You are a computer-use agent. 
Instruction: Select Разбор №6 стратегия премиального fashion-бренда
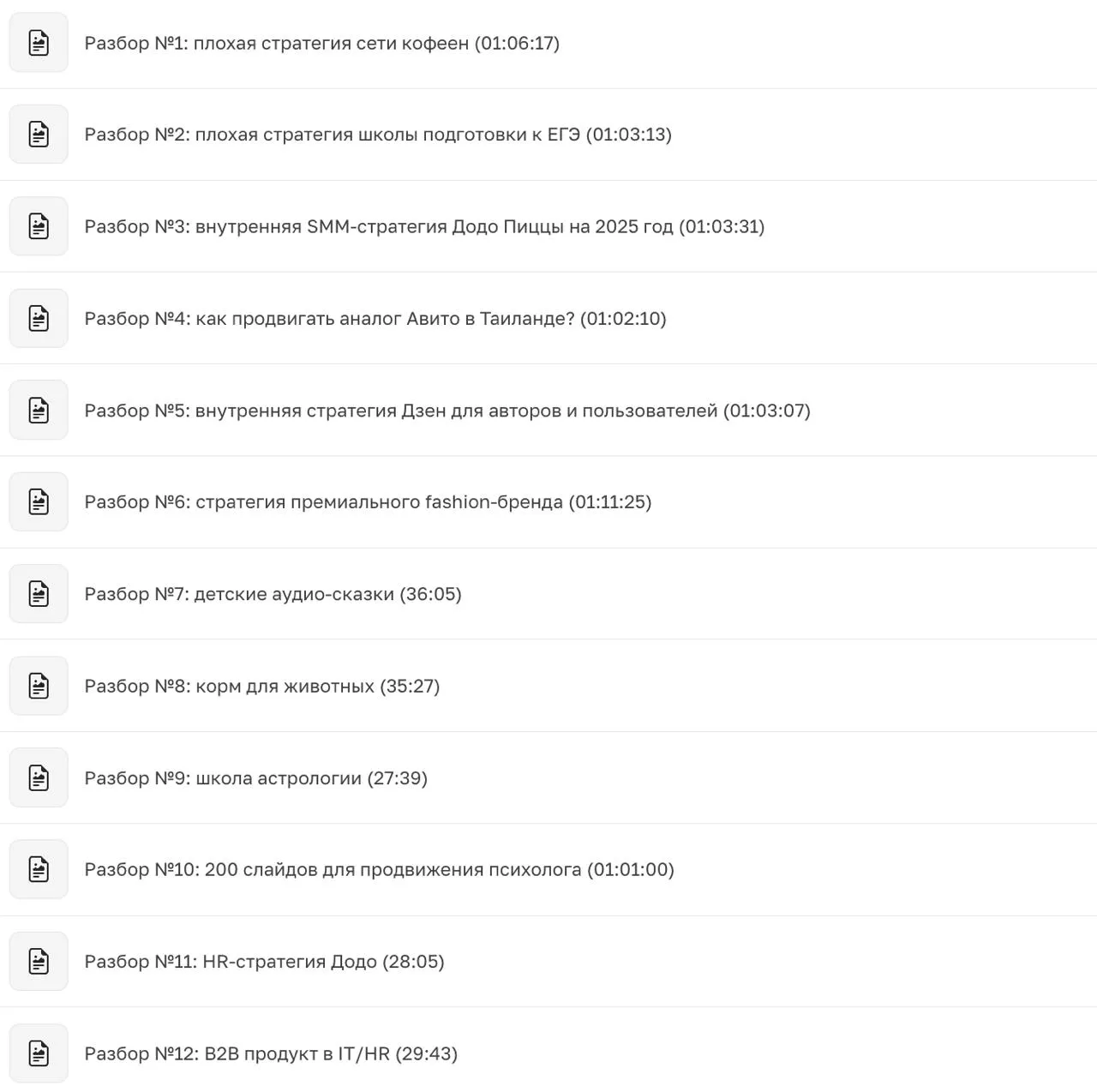(x=368, y=502)
